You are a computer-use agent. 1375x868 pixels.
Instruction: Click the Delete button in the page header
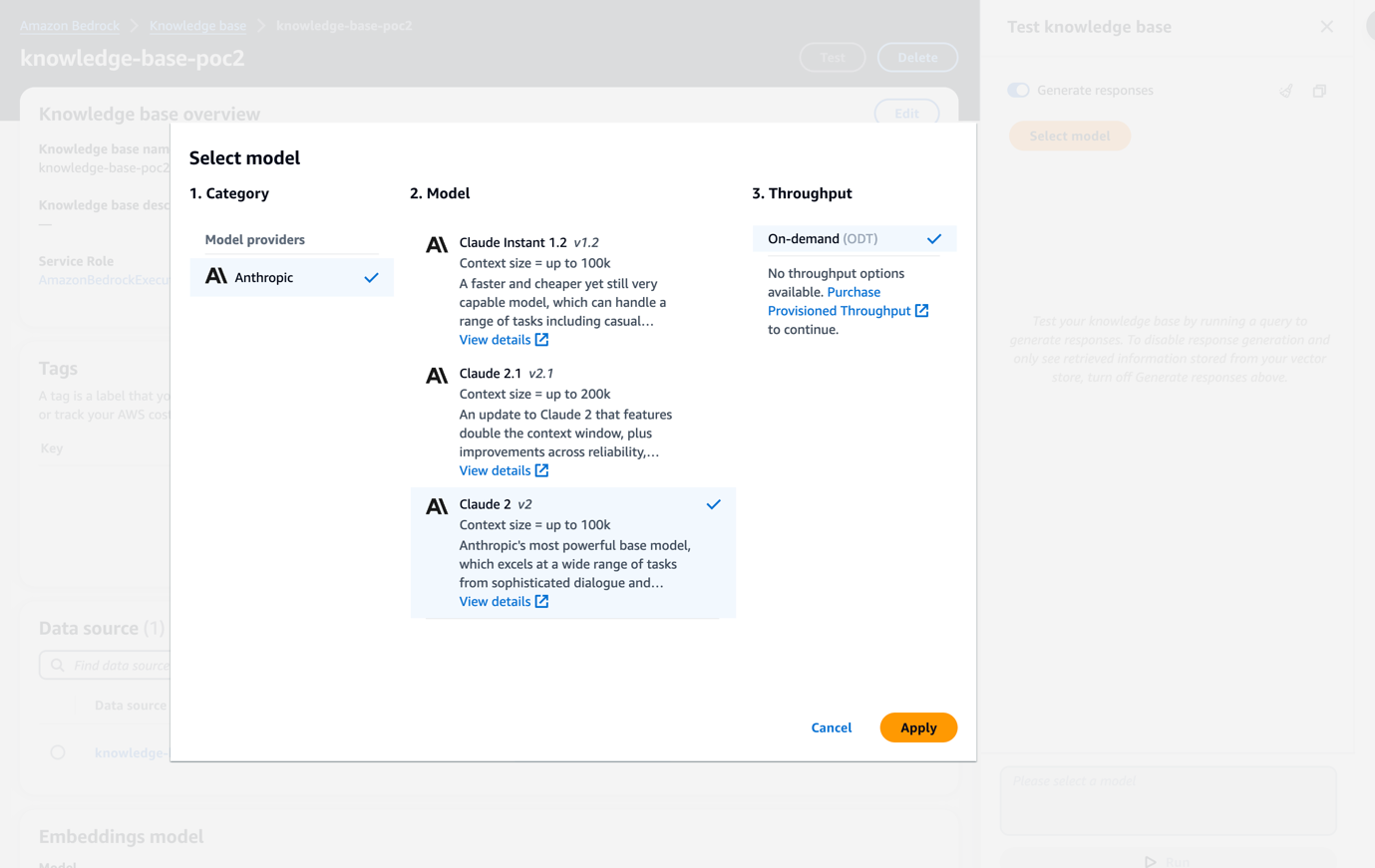[x=917, y=58]
